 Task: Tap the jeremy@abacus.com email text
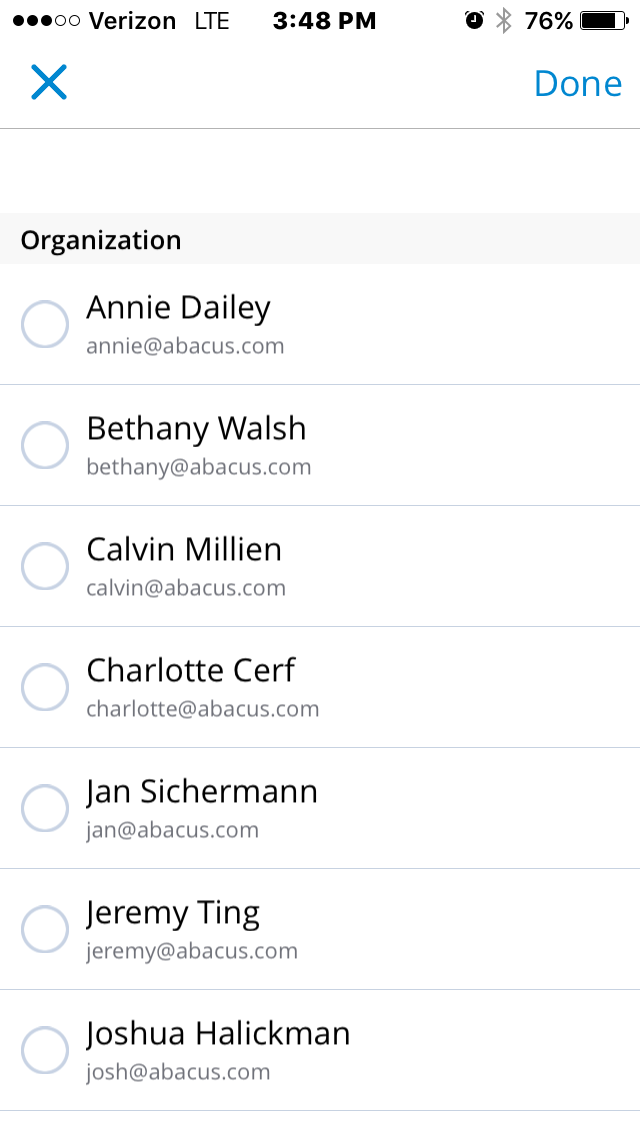click(x=191, y=951)
